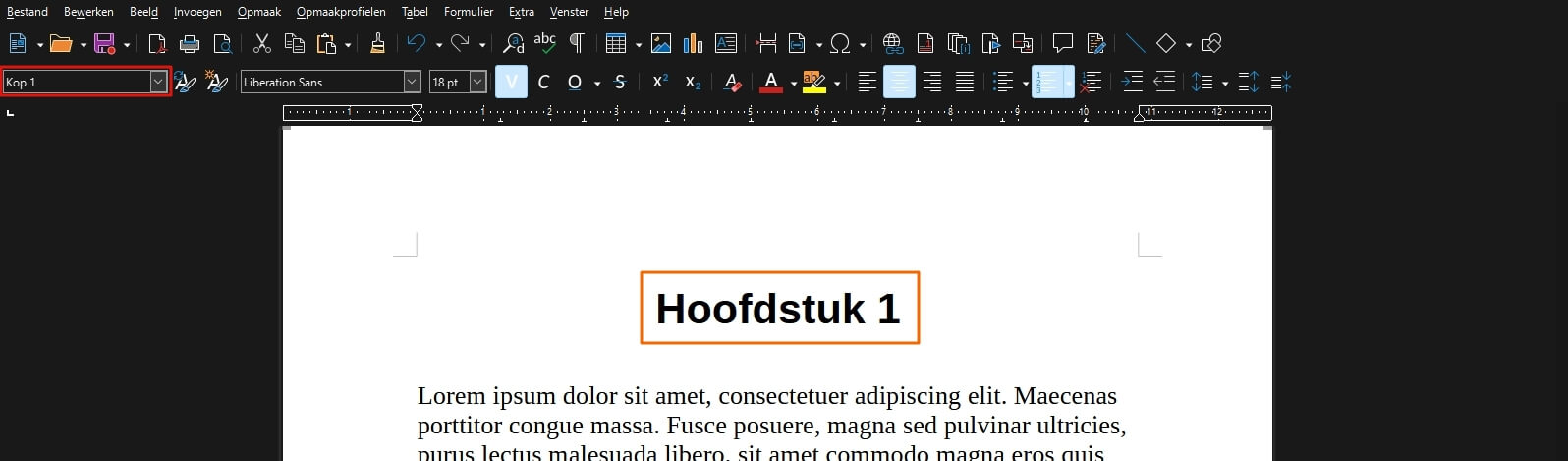Open Find and Replace tool
Viewport: 1568px width, 461px height.
click(x=513, y=44)
